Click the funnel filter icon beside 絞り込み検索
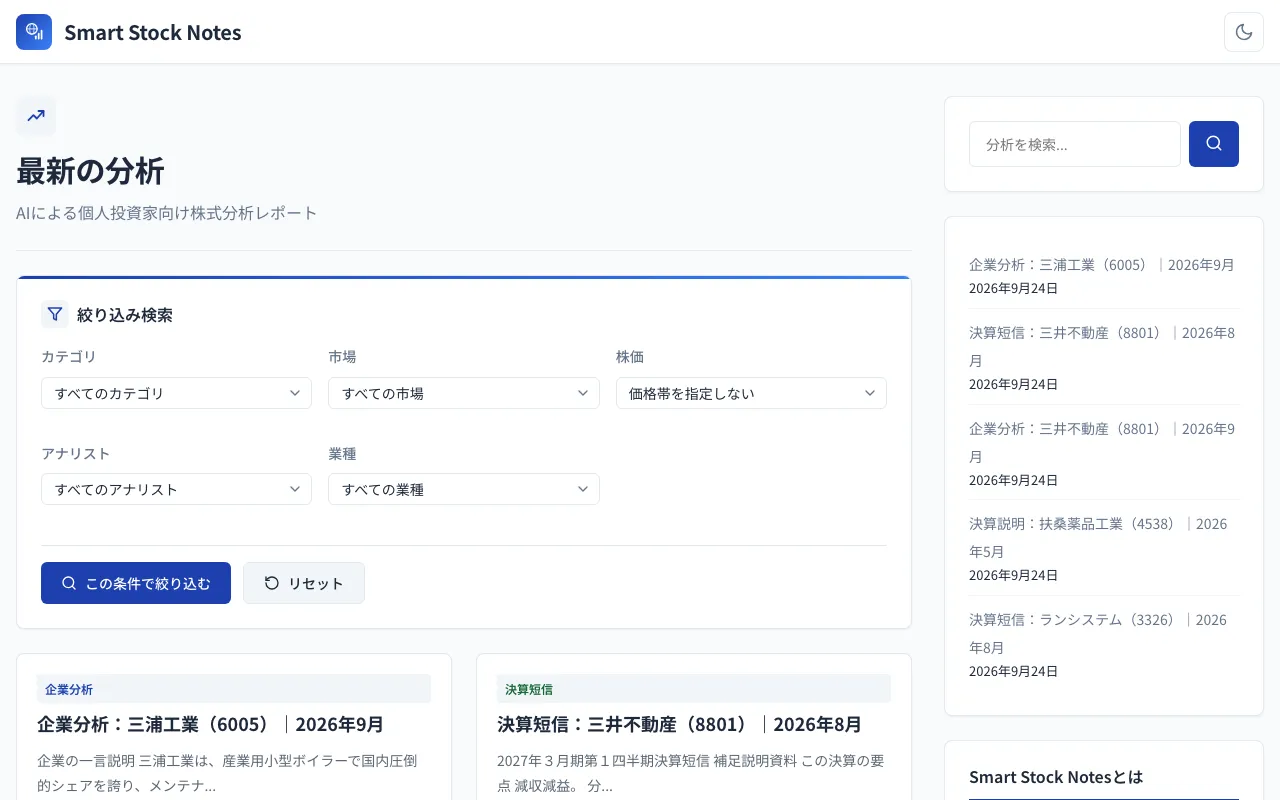This screenshot has height=800, width=1280. click(55, 314)
